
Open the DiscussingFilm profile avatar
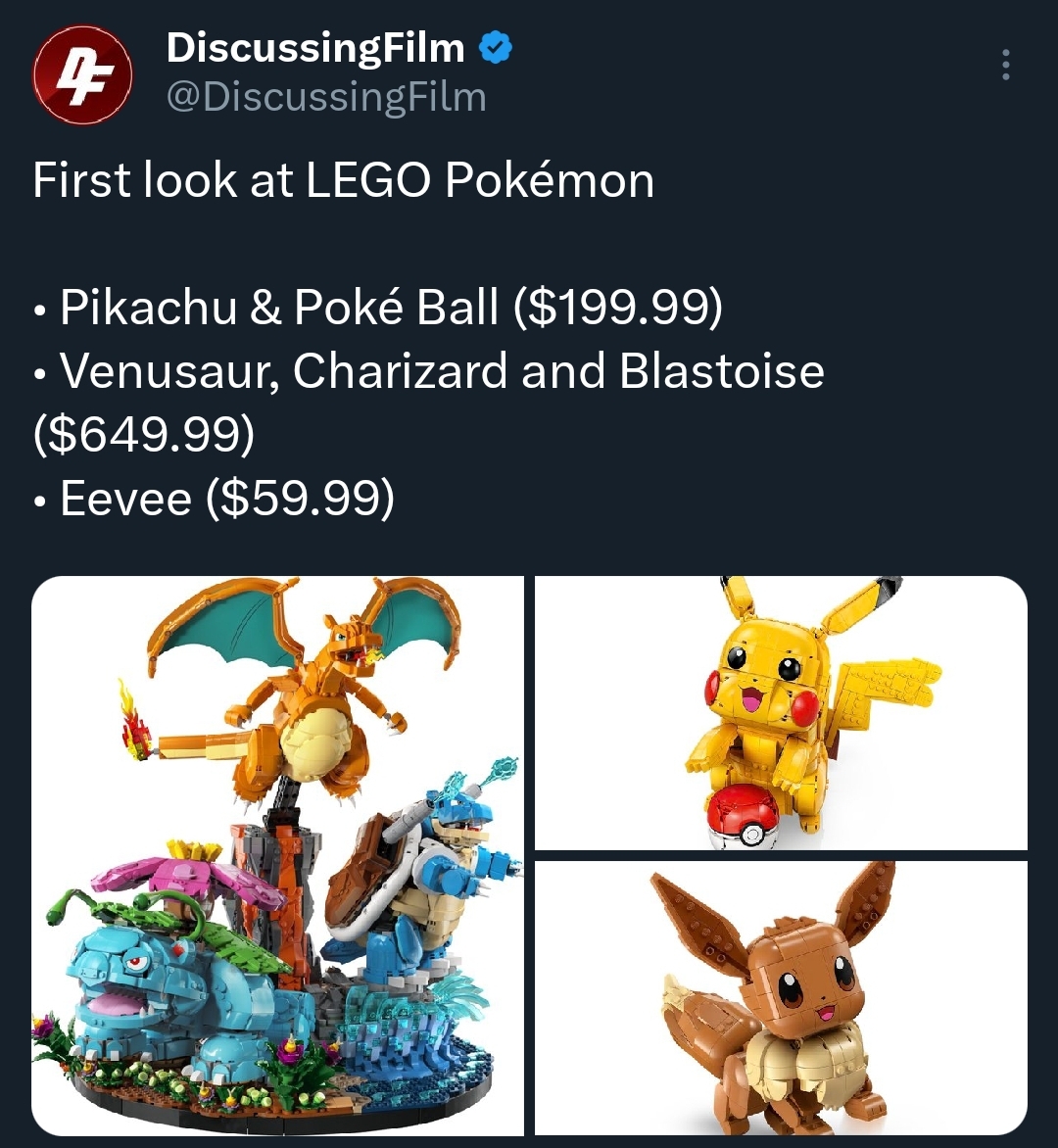82,73
